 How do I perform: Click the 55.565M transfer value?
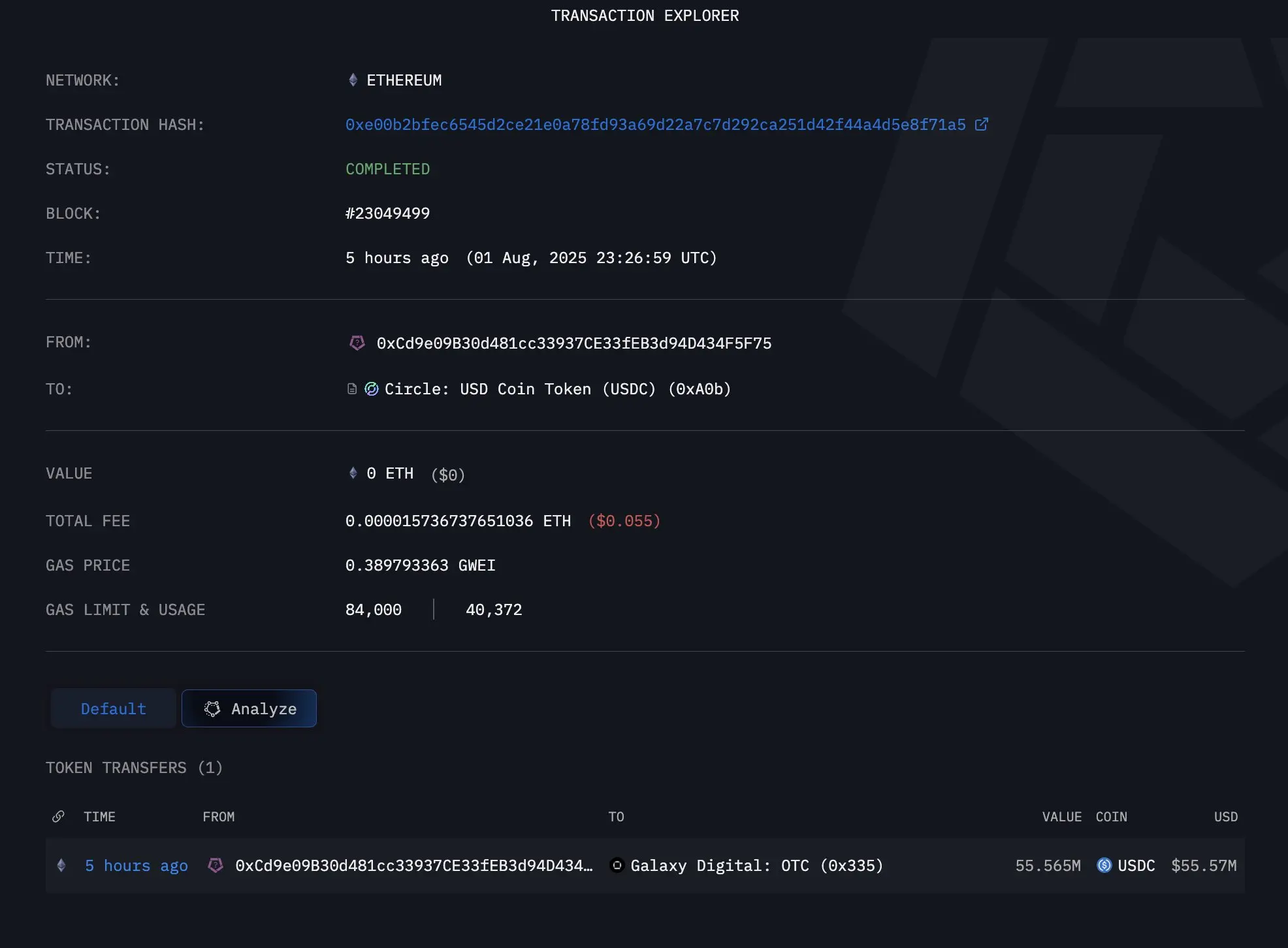(x=1048, y=866)
